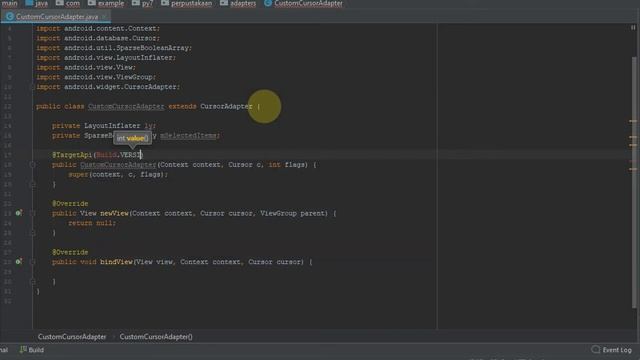Click the fold end marker after super call
This screenshot has width=640, height=360.
click(33, 184)
